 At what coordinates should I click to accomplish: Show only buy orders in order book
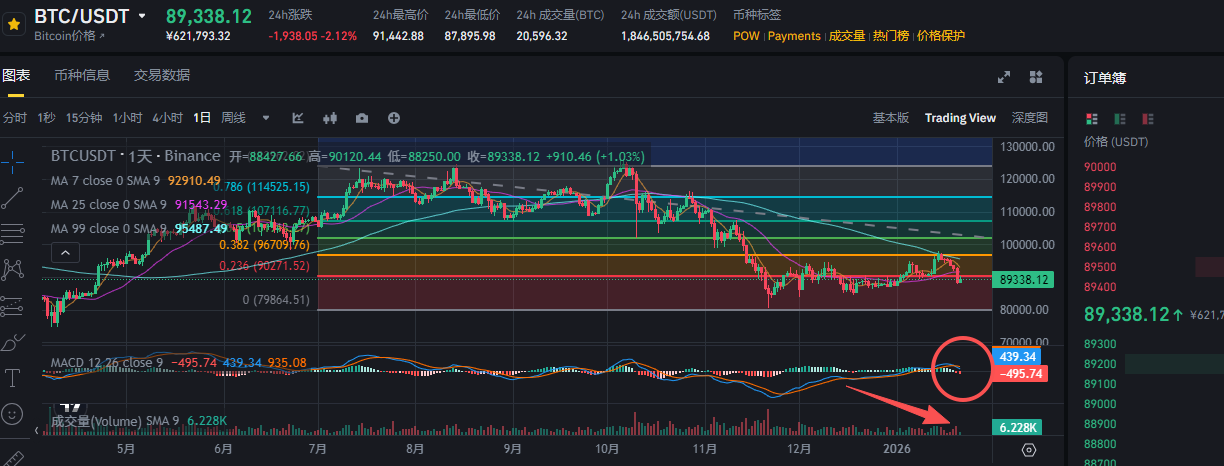click(x=1119, y=119)
